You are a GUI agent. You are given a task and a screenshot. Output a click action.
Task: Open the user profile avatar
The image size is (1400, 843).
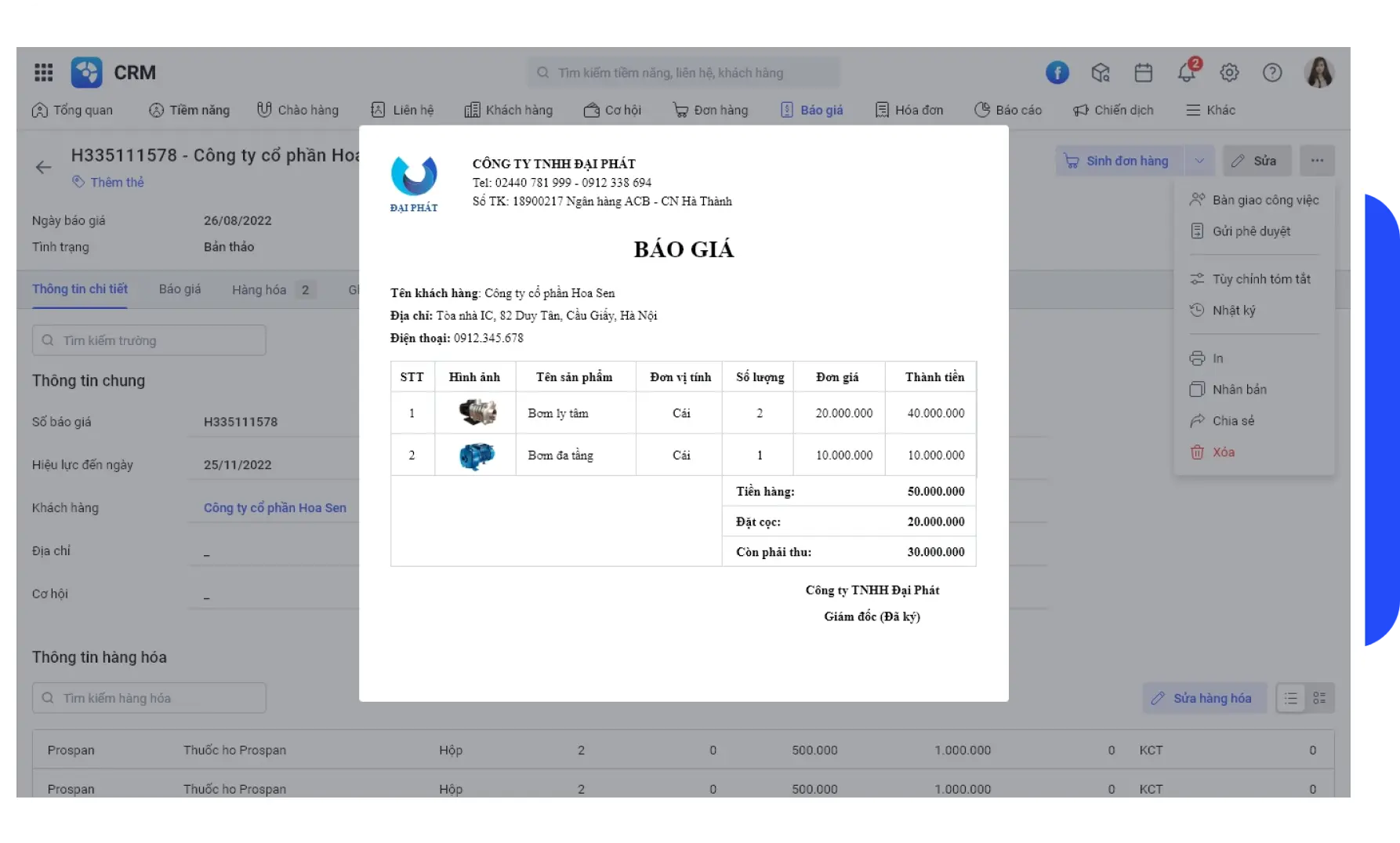click(1320, 72)
